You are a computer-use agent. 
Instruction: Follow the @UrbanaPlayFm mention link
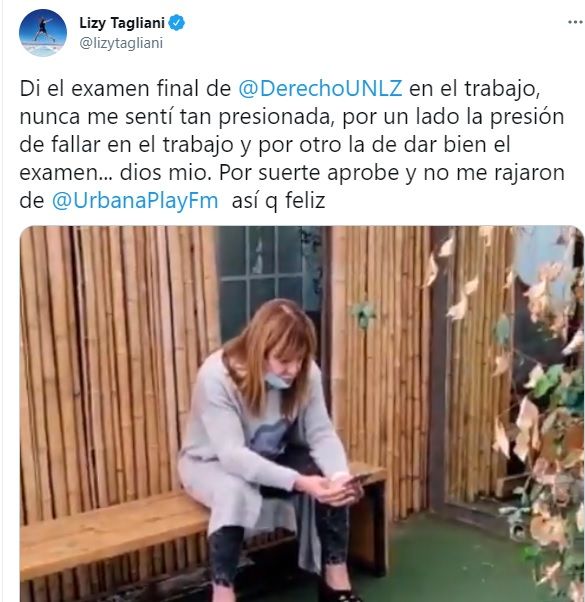pyautogui.click(x=135, y=201)
